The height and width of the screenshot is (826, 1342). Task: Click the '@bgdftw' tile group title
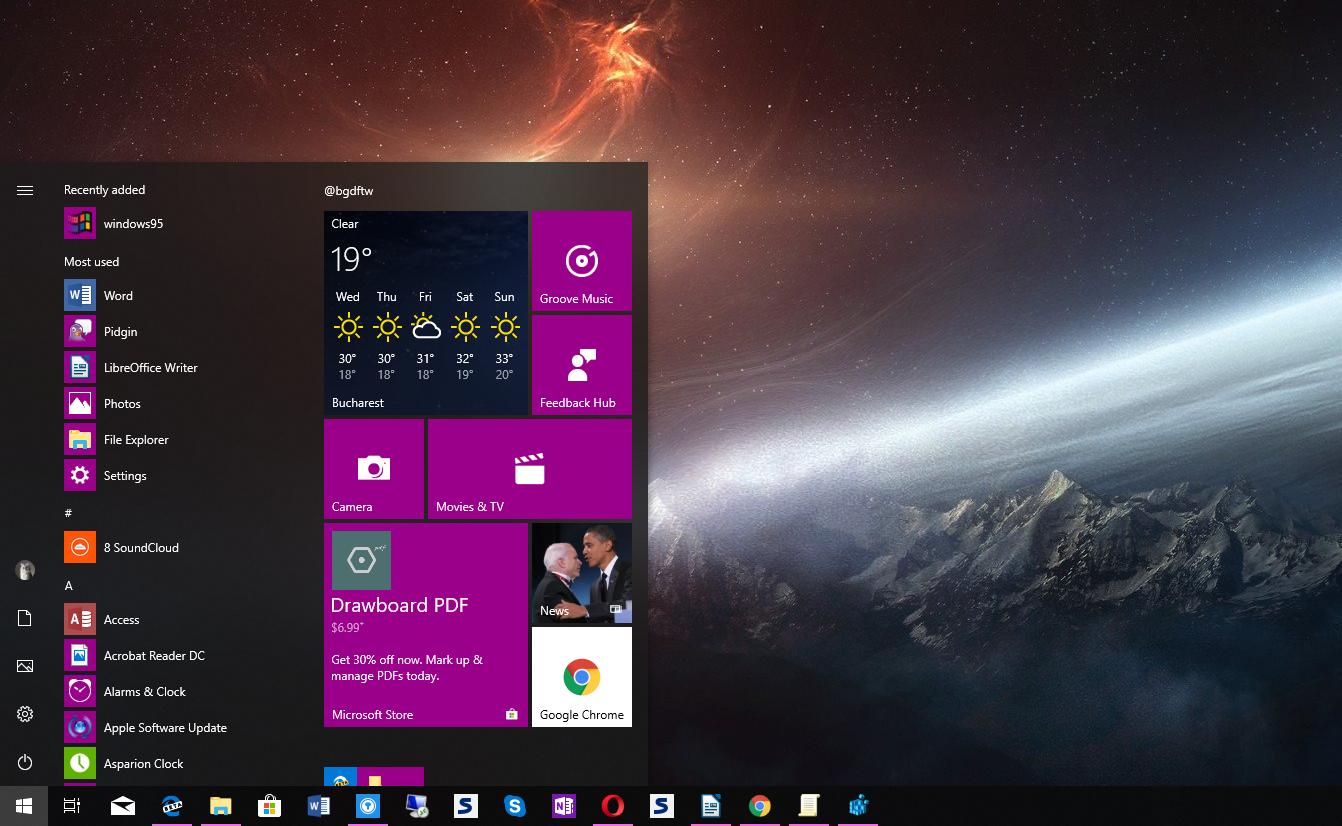click(348, 191)
